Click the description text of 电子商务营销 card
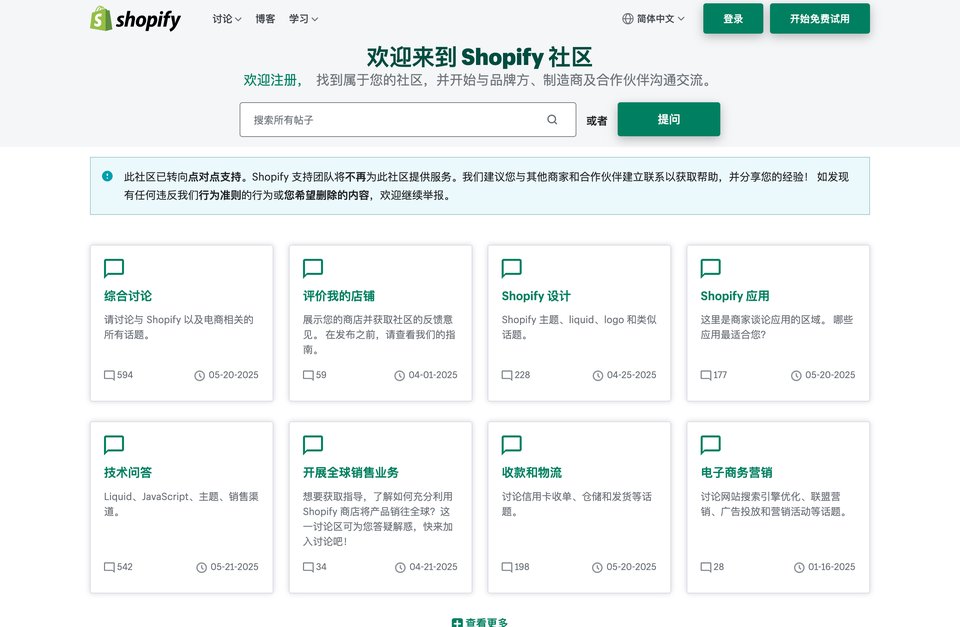Image resolution: width=960 pixels, height=627 pixels. [775, 504]
